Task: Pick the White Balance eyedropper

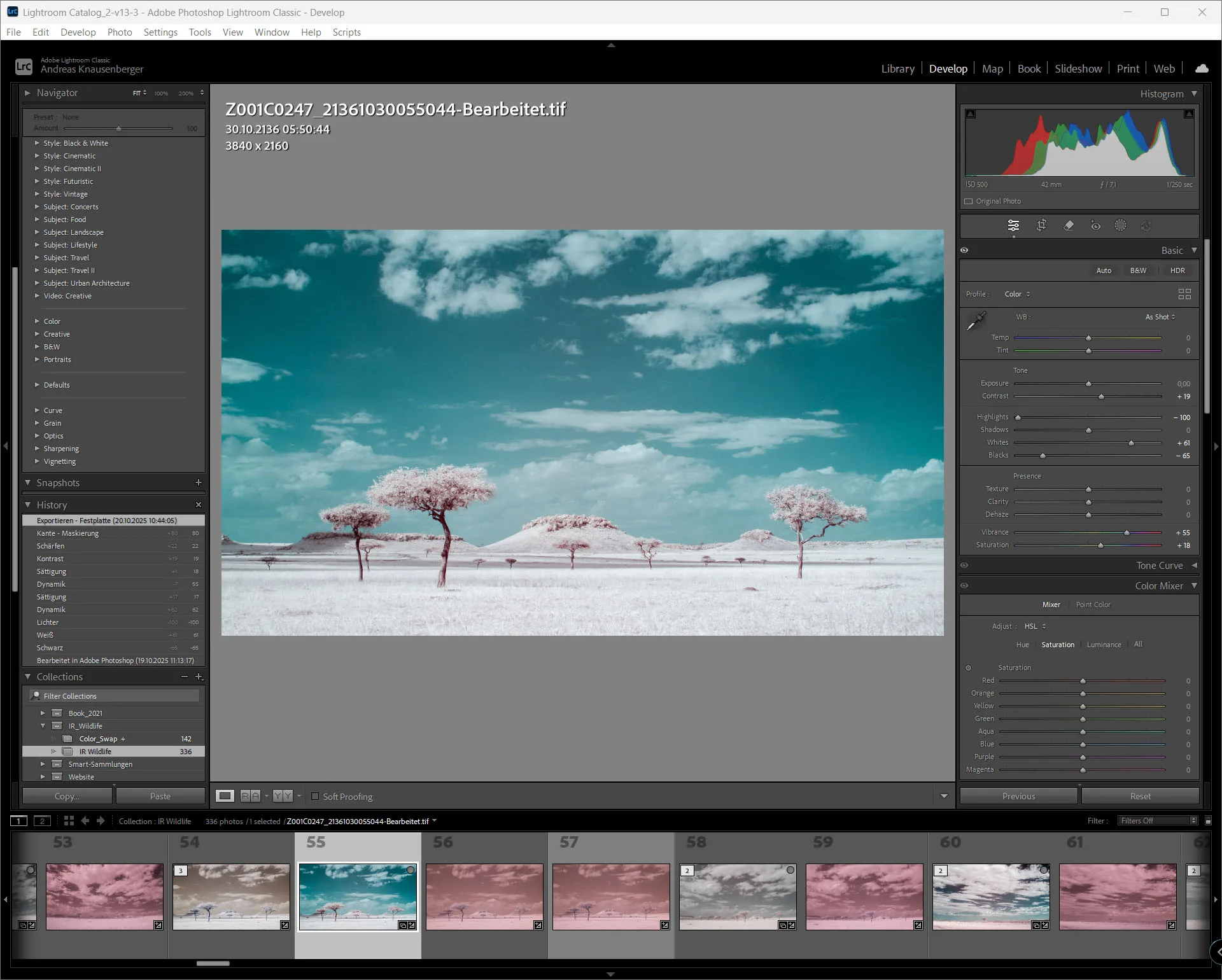Action: tap(976, 321)
